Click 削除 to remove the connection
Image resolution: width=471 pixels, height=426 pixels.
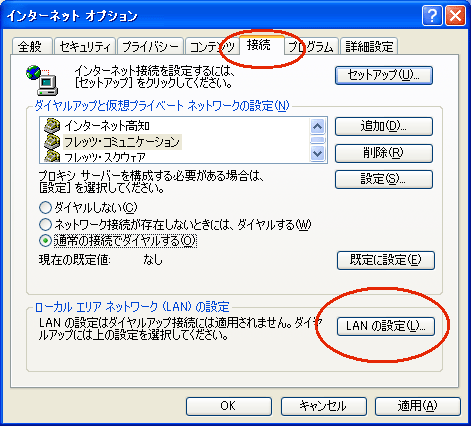pos(384,153)
